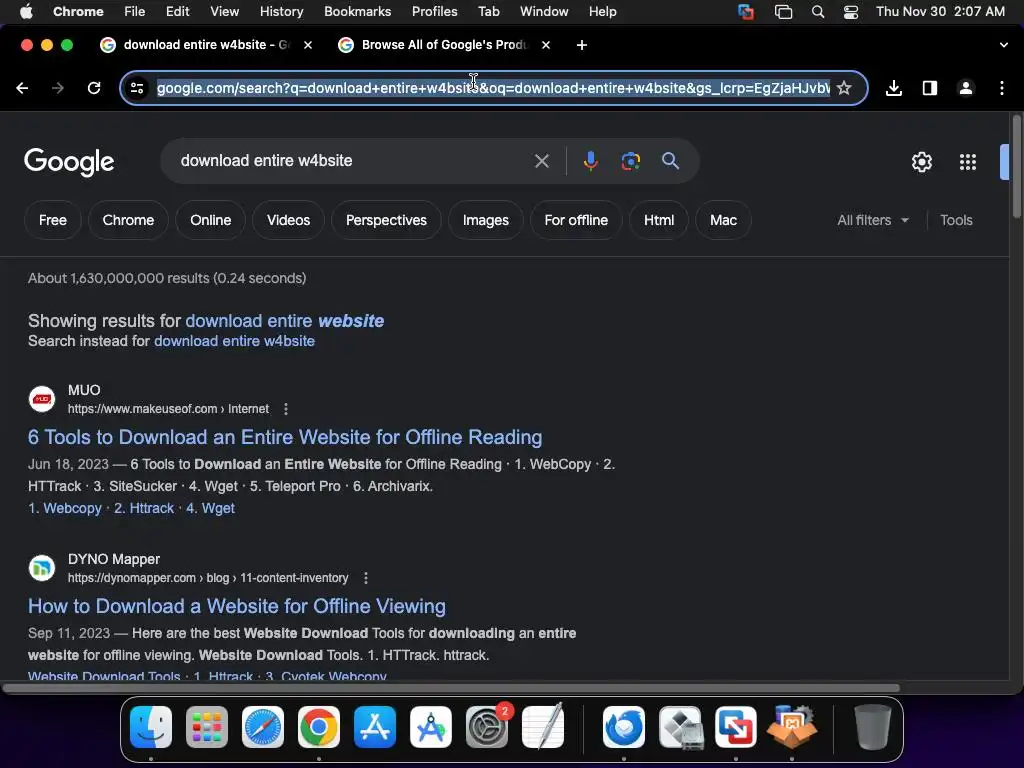Open TextEdit from the dock
Image resolution: width=1024 pixels, height=768 pixels.
click(543, 727)
